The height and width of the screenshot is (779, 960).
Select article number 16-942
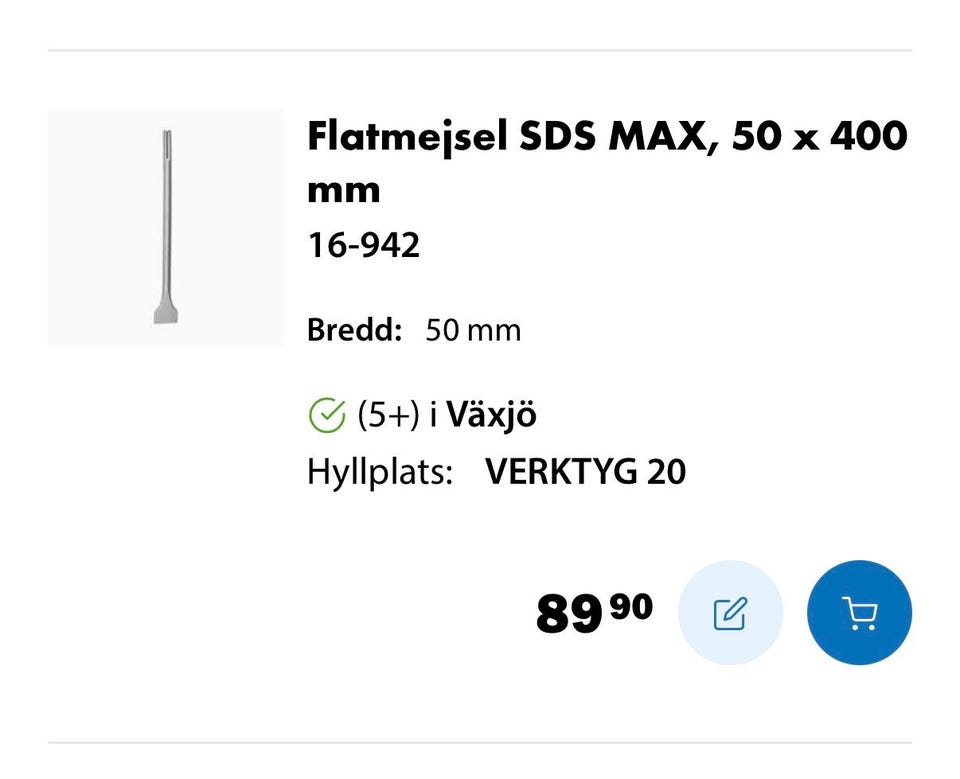tap(363, 246)
